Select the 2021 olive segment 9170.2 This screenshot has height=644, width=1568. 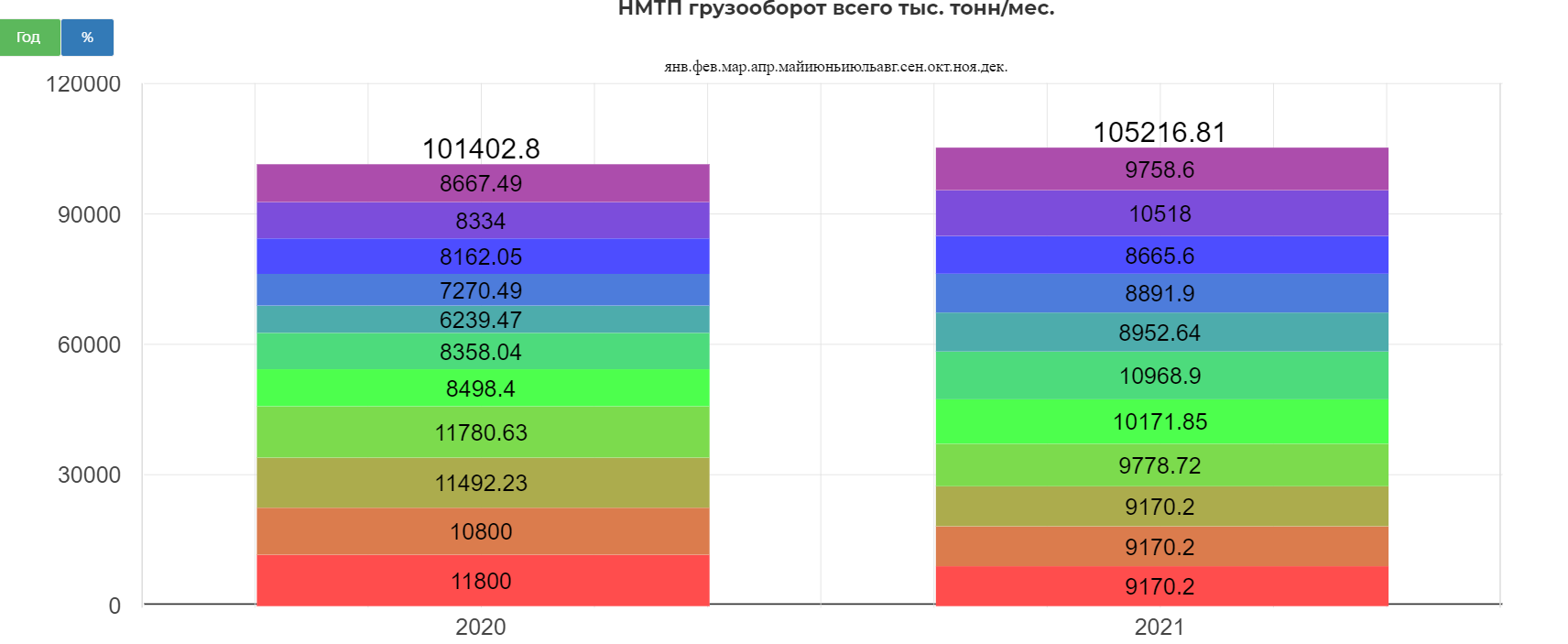pos(1161,507)
